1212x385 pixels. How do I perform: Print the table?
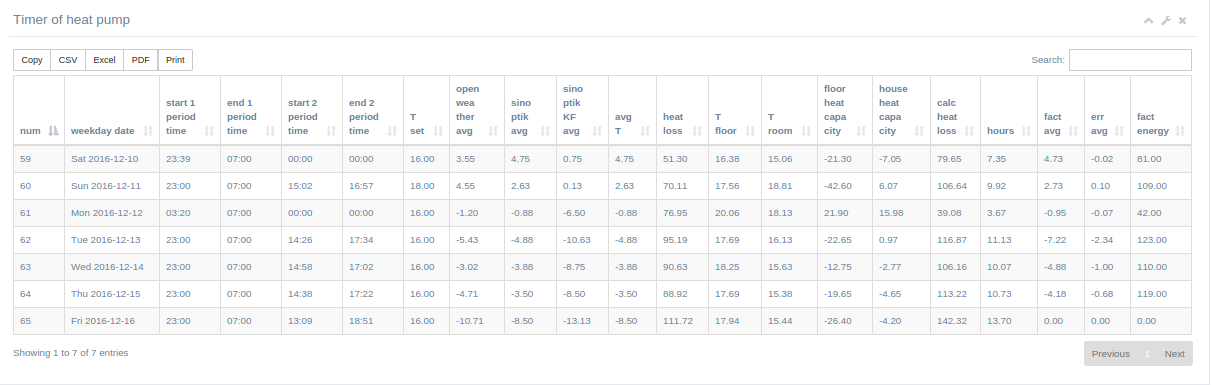click(x=175, y=60)
